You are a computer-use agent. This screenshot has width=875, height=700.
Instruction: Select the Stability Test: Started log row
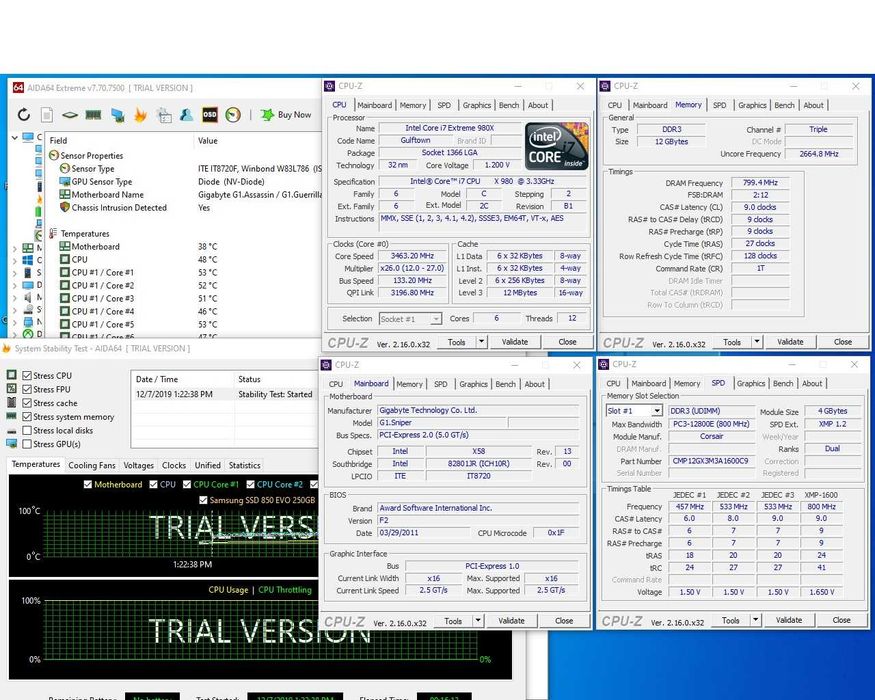pos(225,394)
